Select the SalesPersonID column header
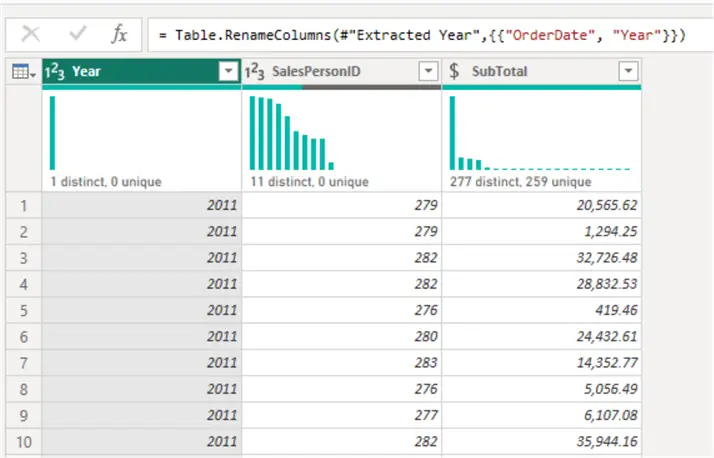This screenshot has height=458, width=714. (x=342, y=71)
